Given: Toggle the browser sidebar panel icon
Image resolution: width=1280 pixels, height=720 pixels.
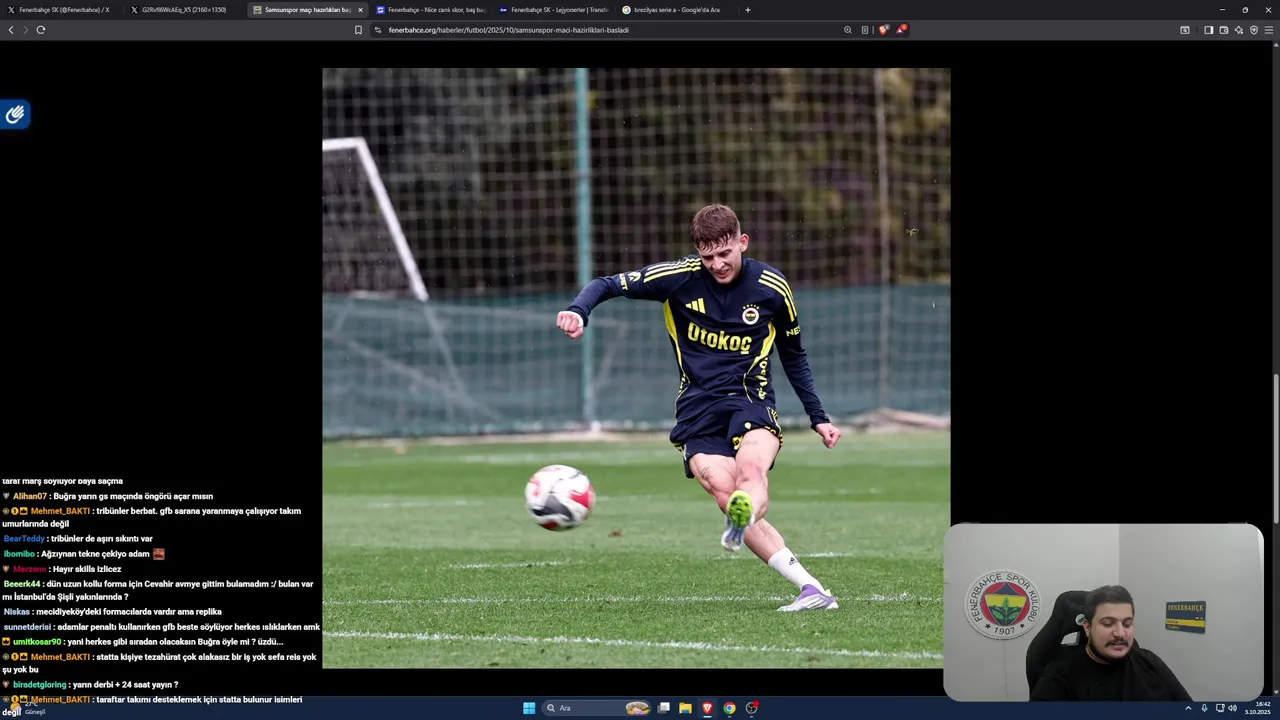Looking at the screenshot, I should (1208, 30).
